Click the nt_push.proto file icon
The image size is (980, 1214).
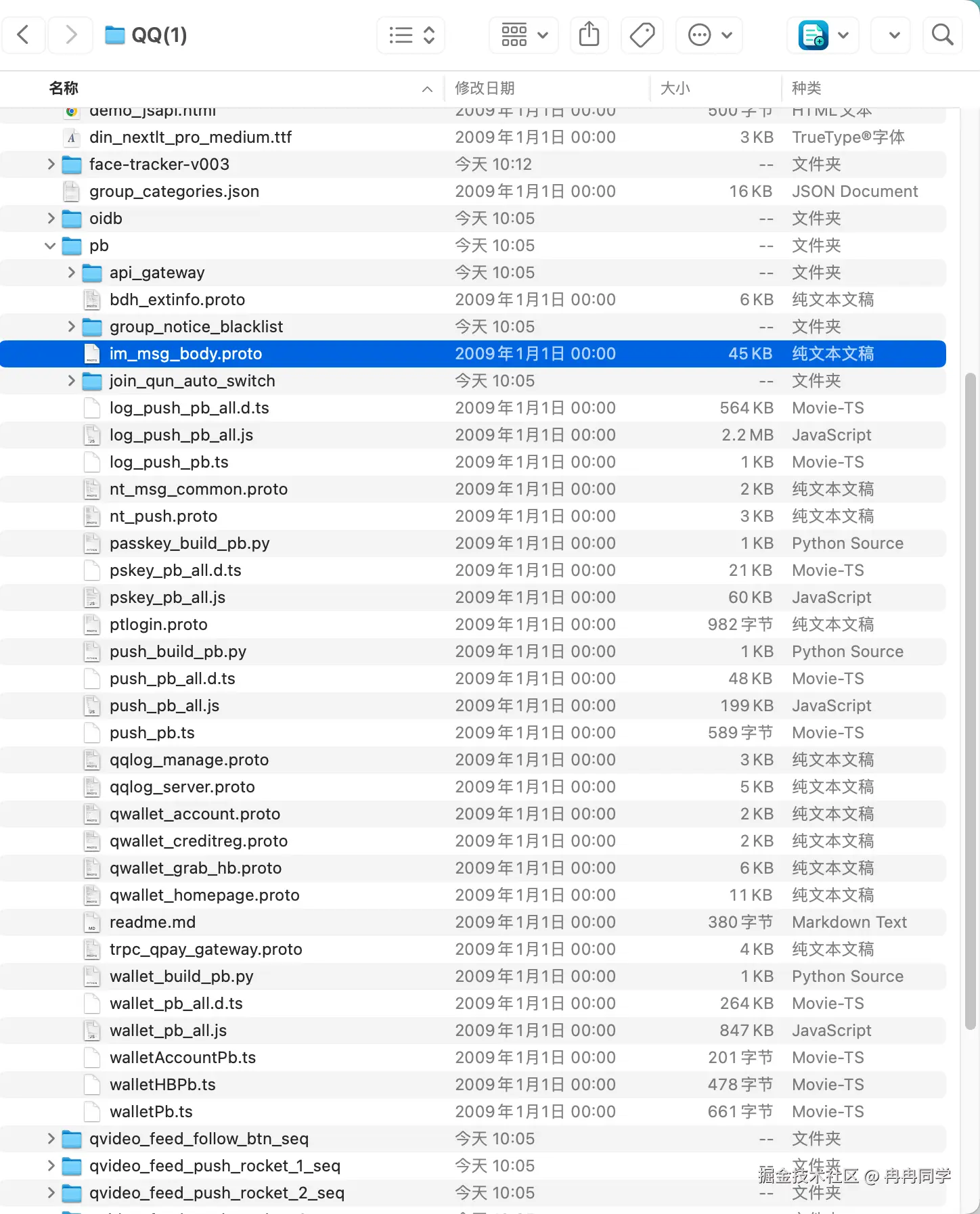(x=92, y=516)
